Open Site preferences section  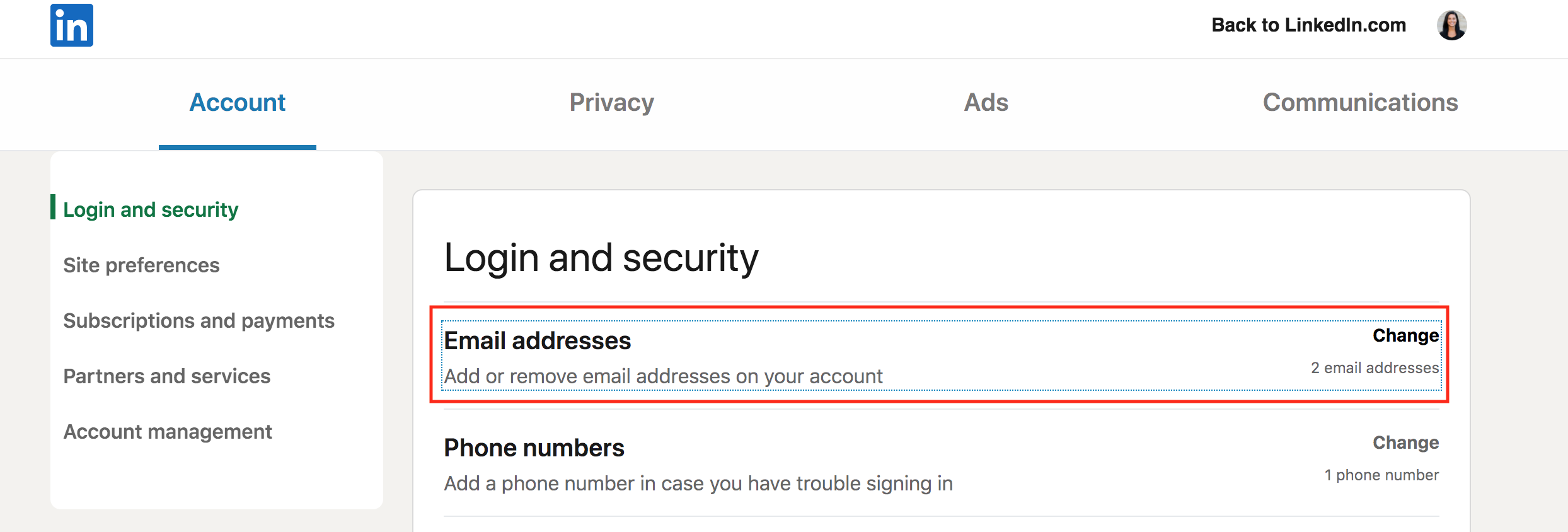pyautogui.click(x=141, y=265)
